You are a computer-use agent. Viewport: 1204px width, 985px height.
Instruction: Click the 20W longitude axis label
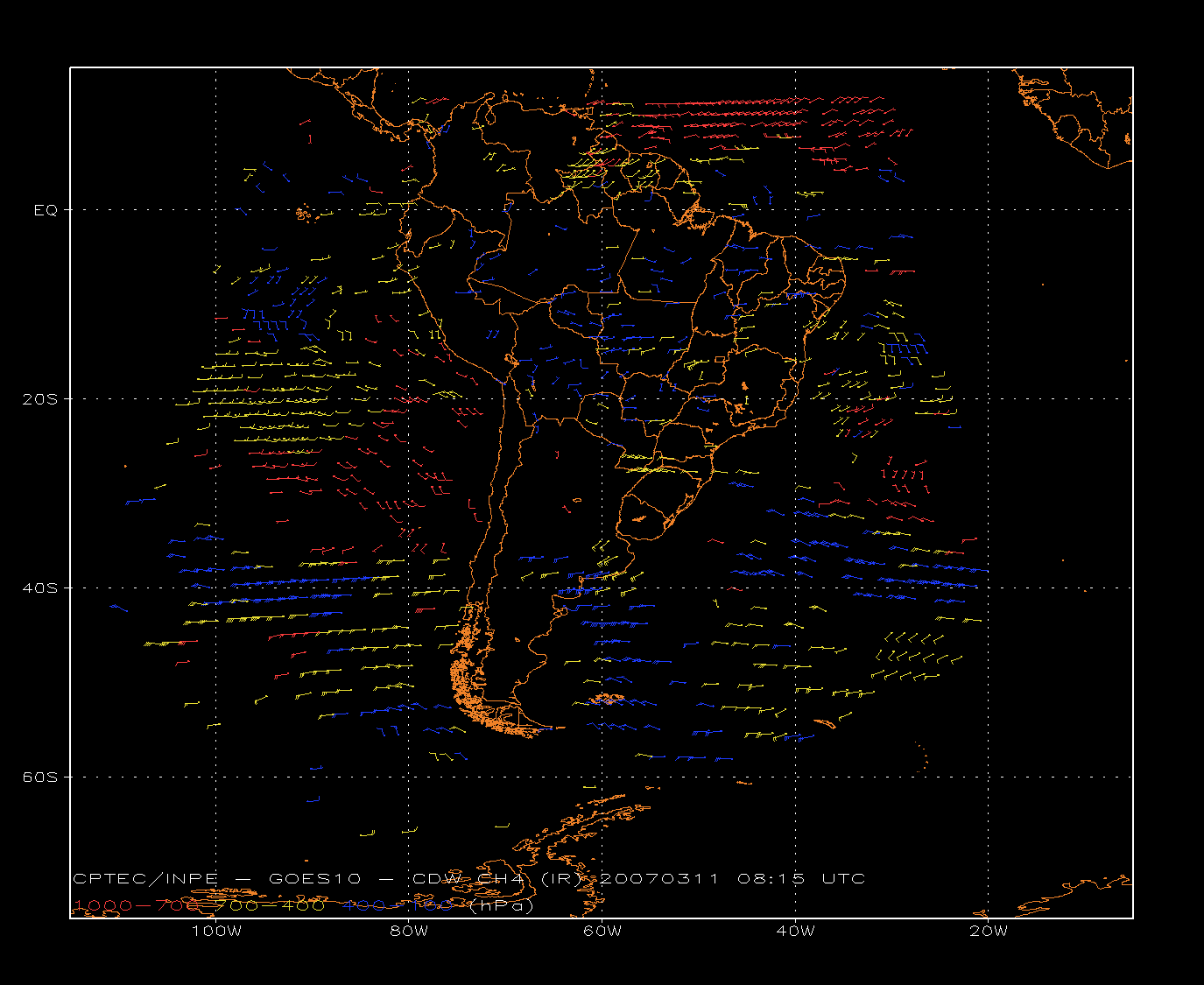pos(989,931)
